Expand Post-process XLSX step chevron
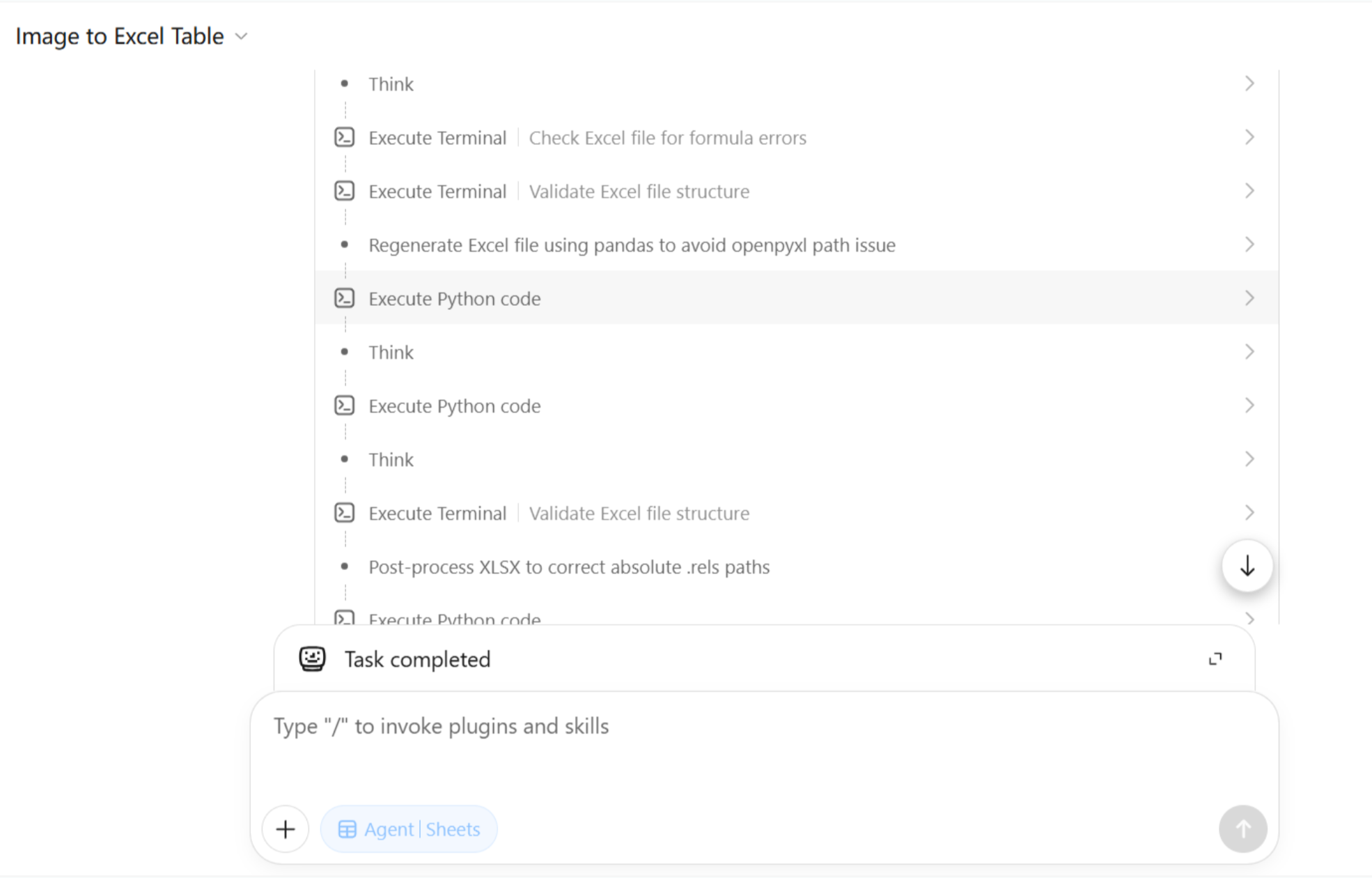 pyautogui.click(x=1249, y=567)
